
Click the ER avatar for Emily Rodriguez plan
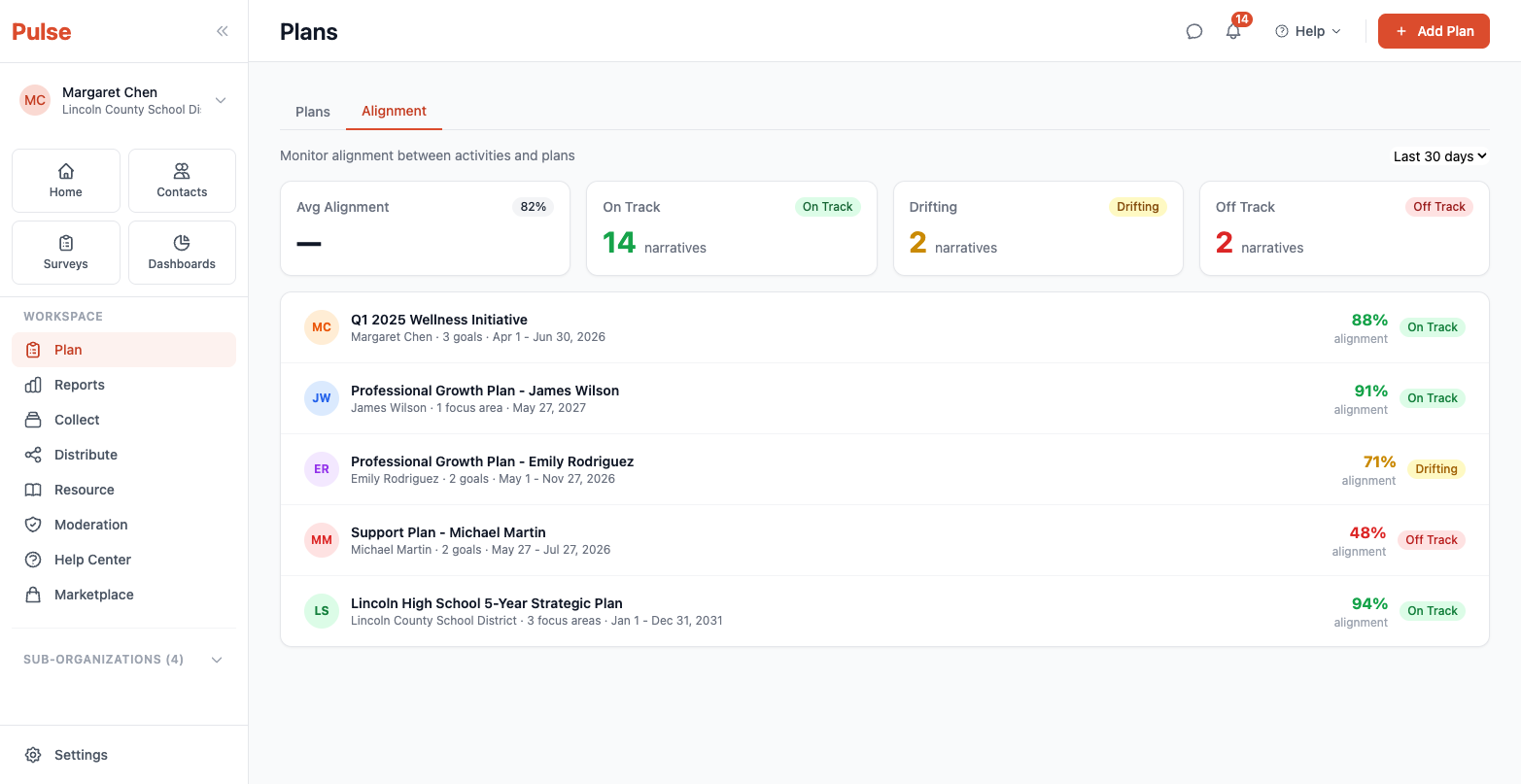click(x=322, y=469)
